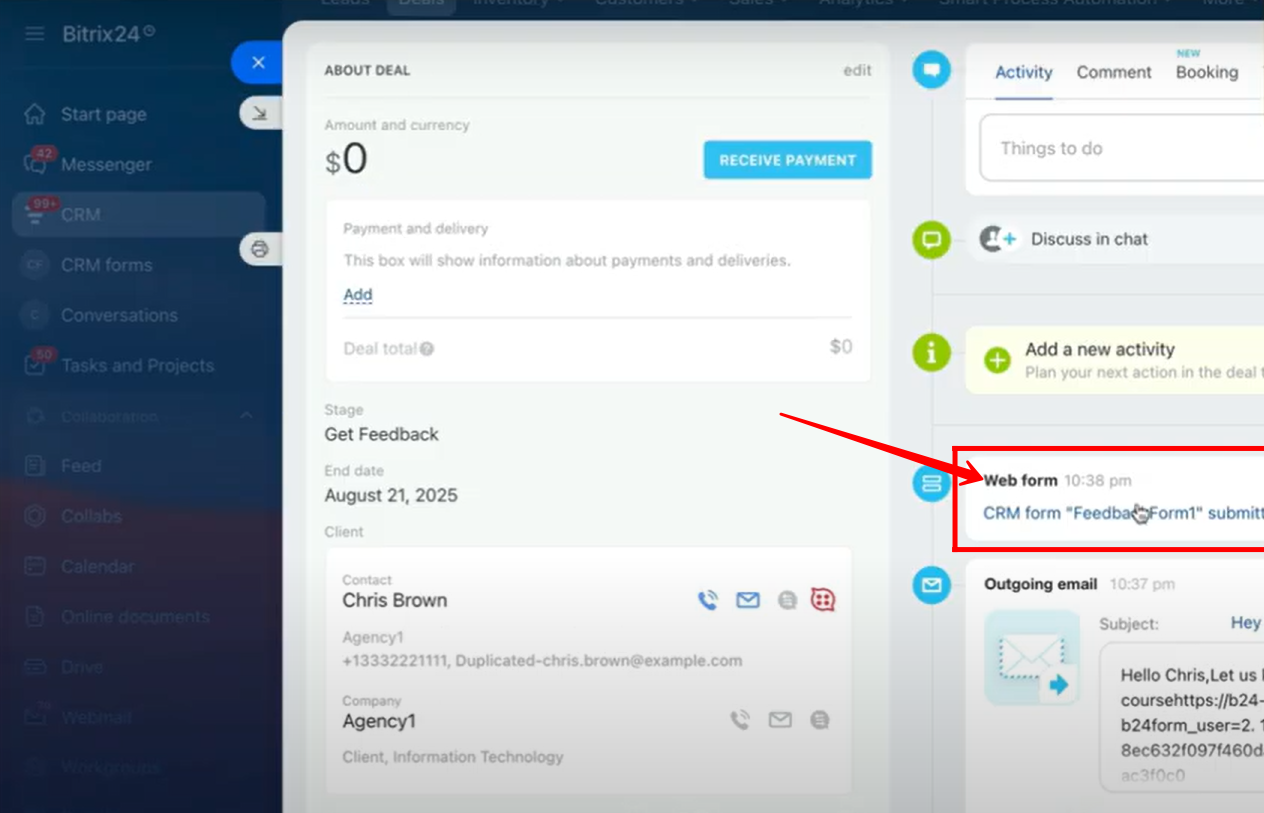Open Tasks and Projects in sidebar
1264x813 pixels.
tap(137, 365)
